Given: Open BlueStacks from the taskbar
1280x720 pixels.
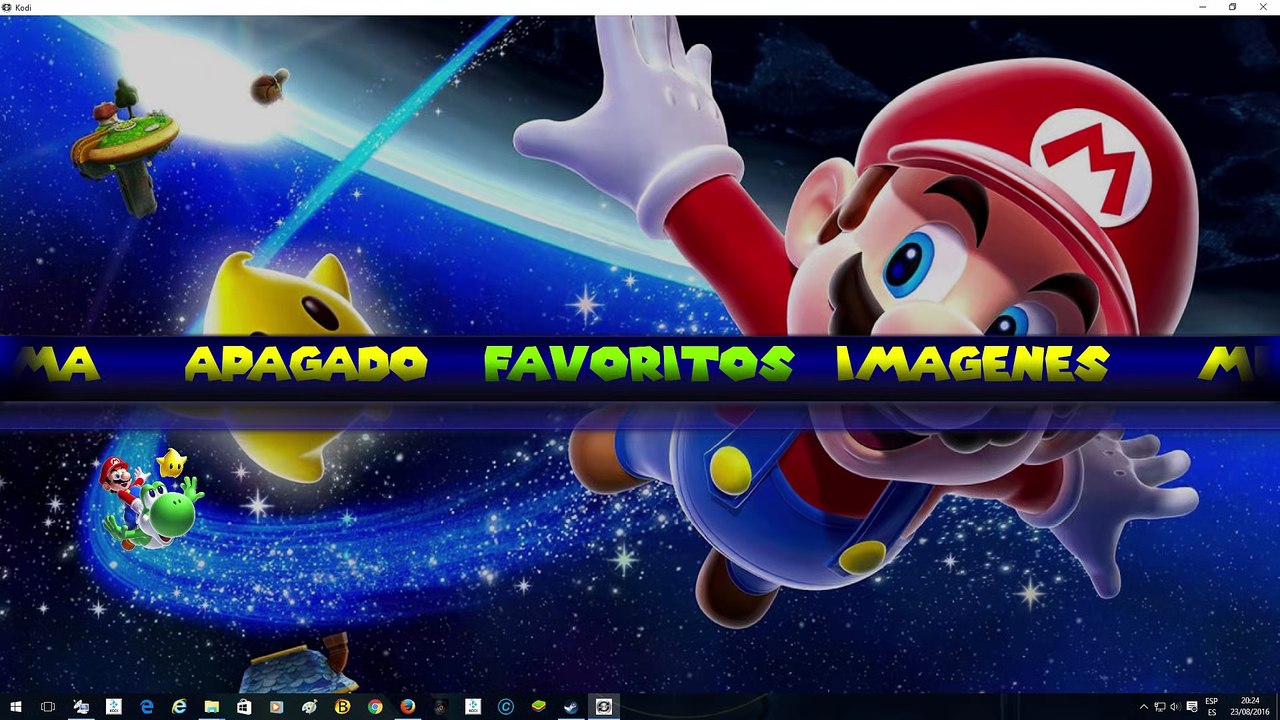Looking at the screenshot, I should 538,707.
